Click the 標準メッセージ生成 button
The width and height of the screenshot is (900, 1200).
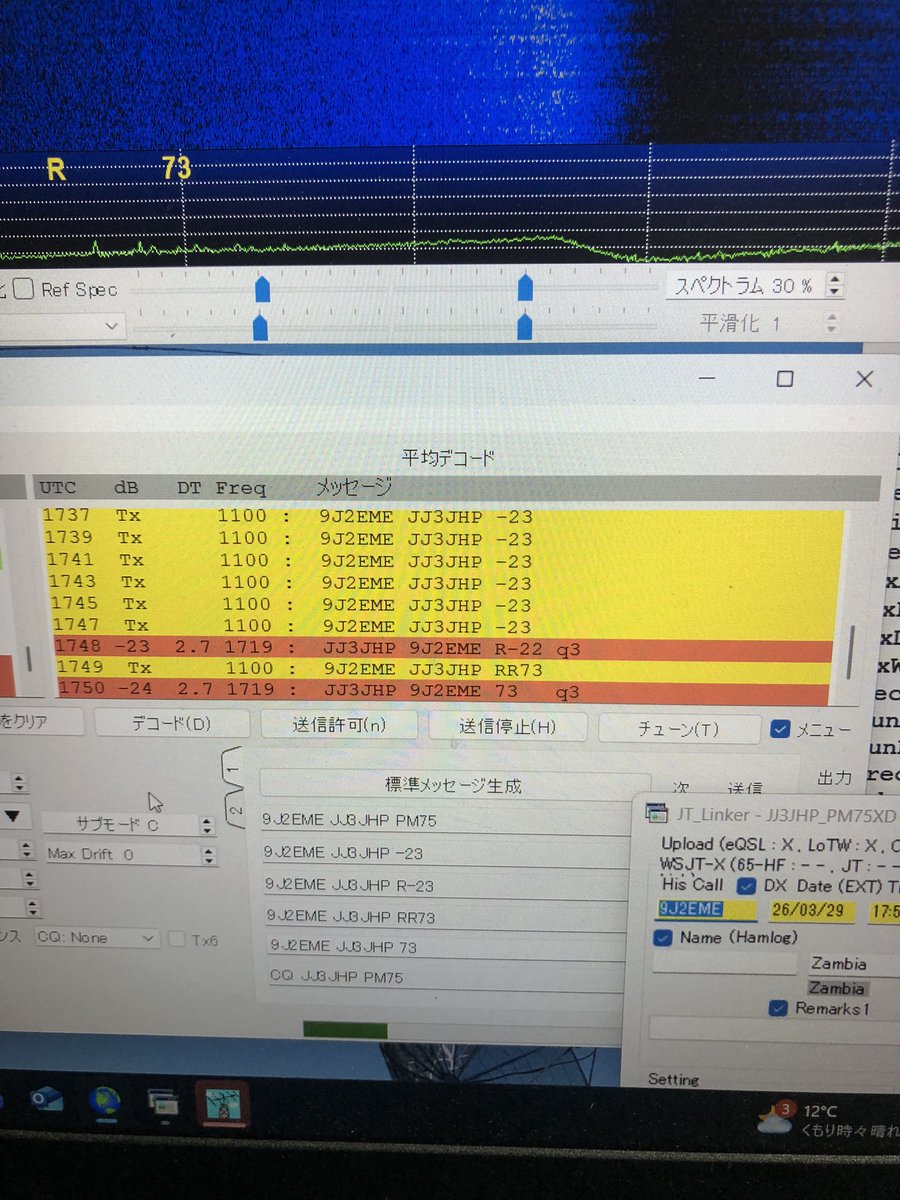(x=453, y=786)
